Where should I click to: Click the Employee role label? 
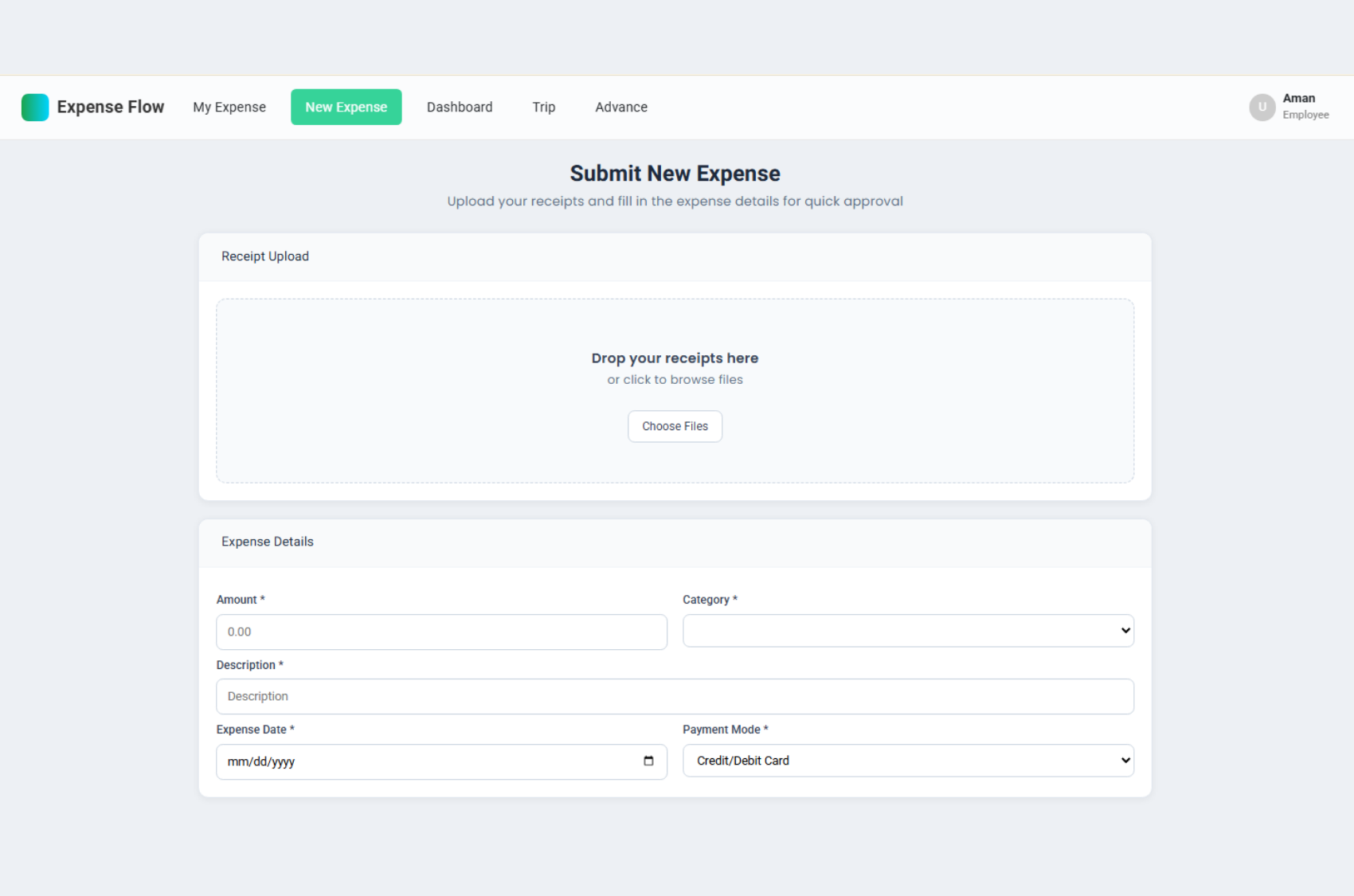click(x=1305, y=115)
